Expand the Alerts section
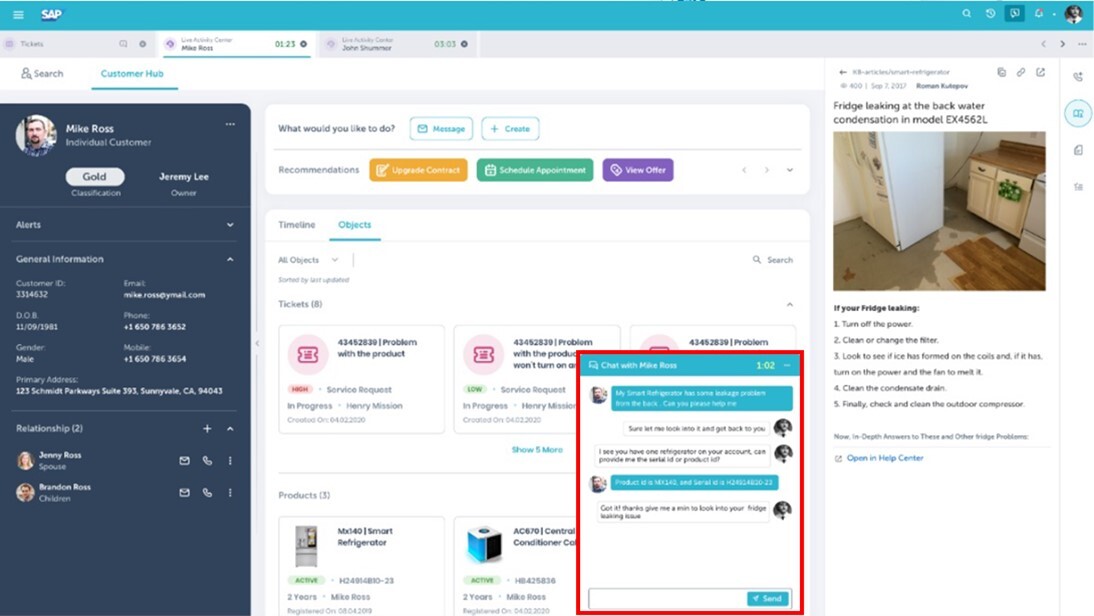Screen dimensions: 1094x616 pyautogui.click(x=230, y=225)
